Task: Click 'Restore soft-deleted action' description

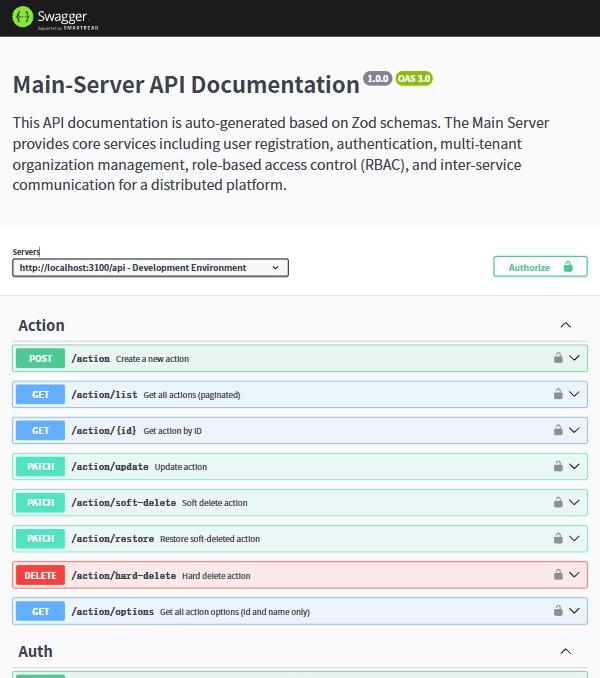Action: click(210, 539)
